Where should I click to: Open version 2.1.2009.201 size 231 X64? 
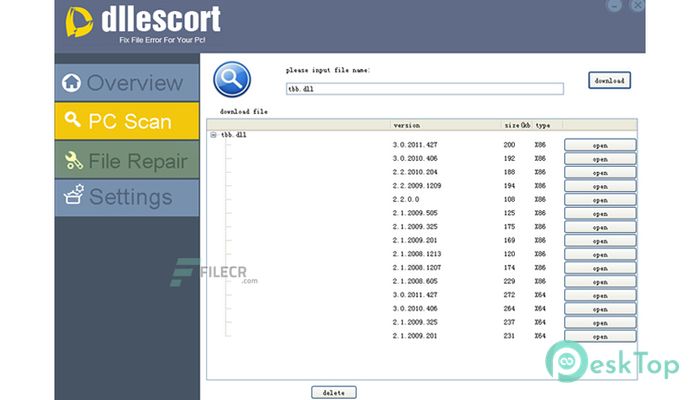600,336
